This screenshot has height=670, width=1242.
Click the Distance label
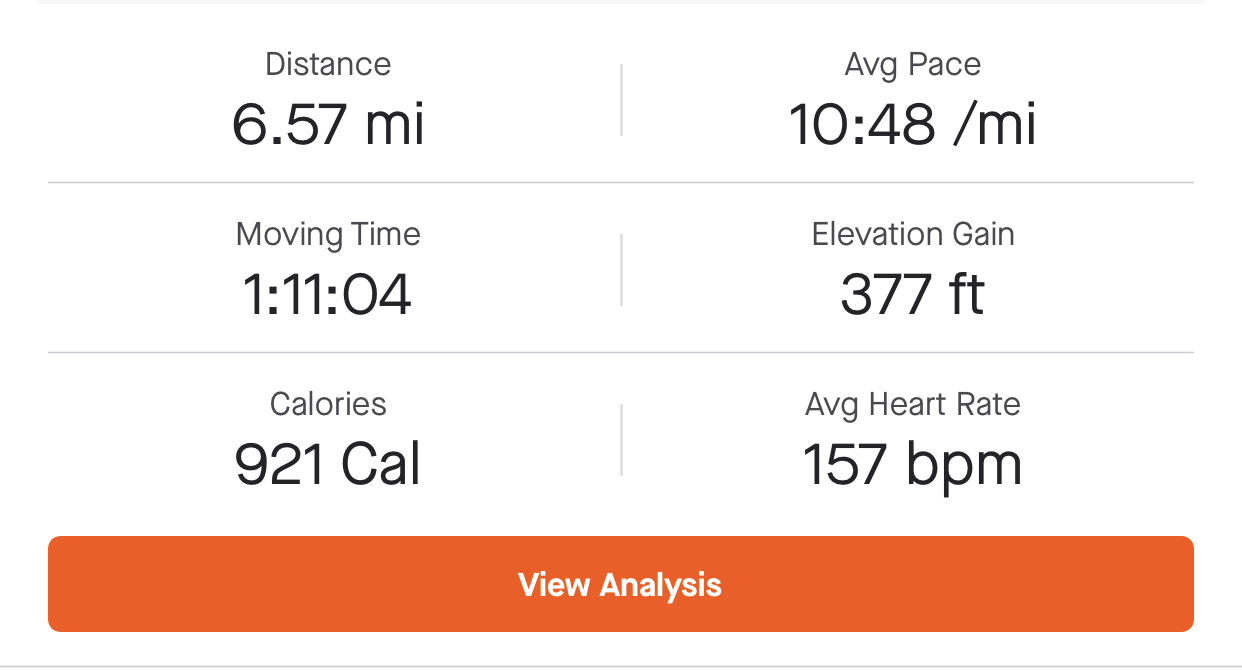(328, 64)
